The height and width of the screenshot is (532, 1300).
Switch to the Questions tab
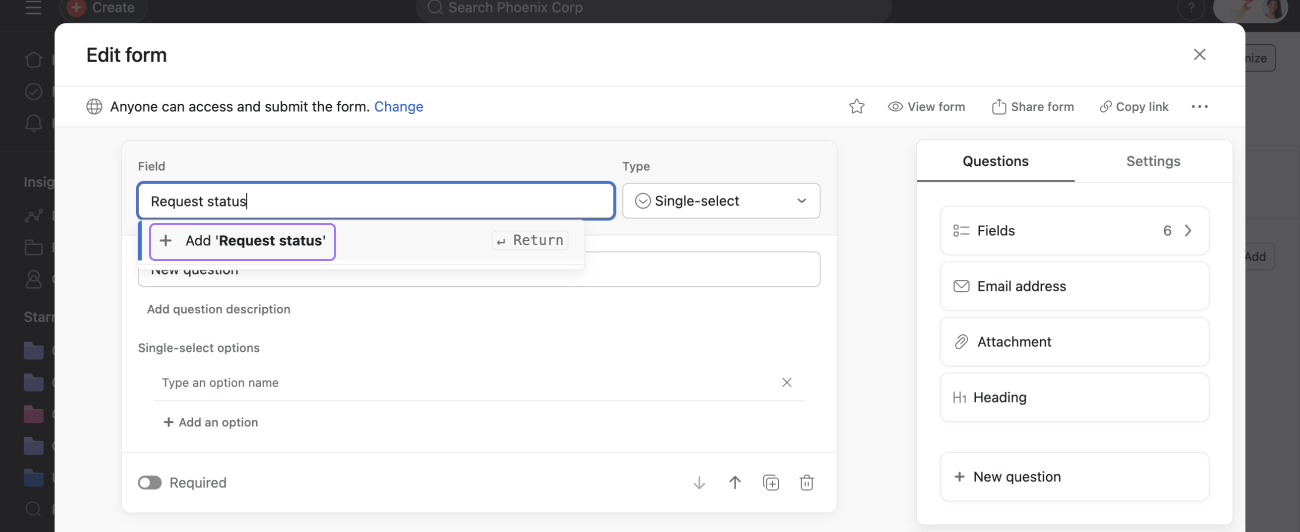[995, 161]
